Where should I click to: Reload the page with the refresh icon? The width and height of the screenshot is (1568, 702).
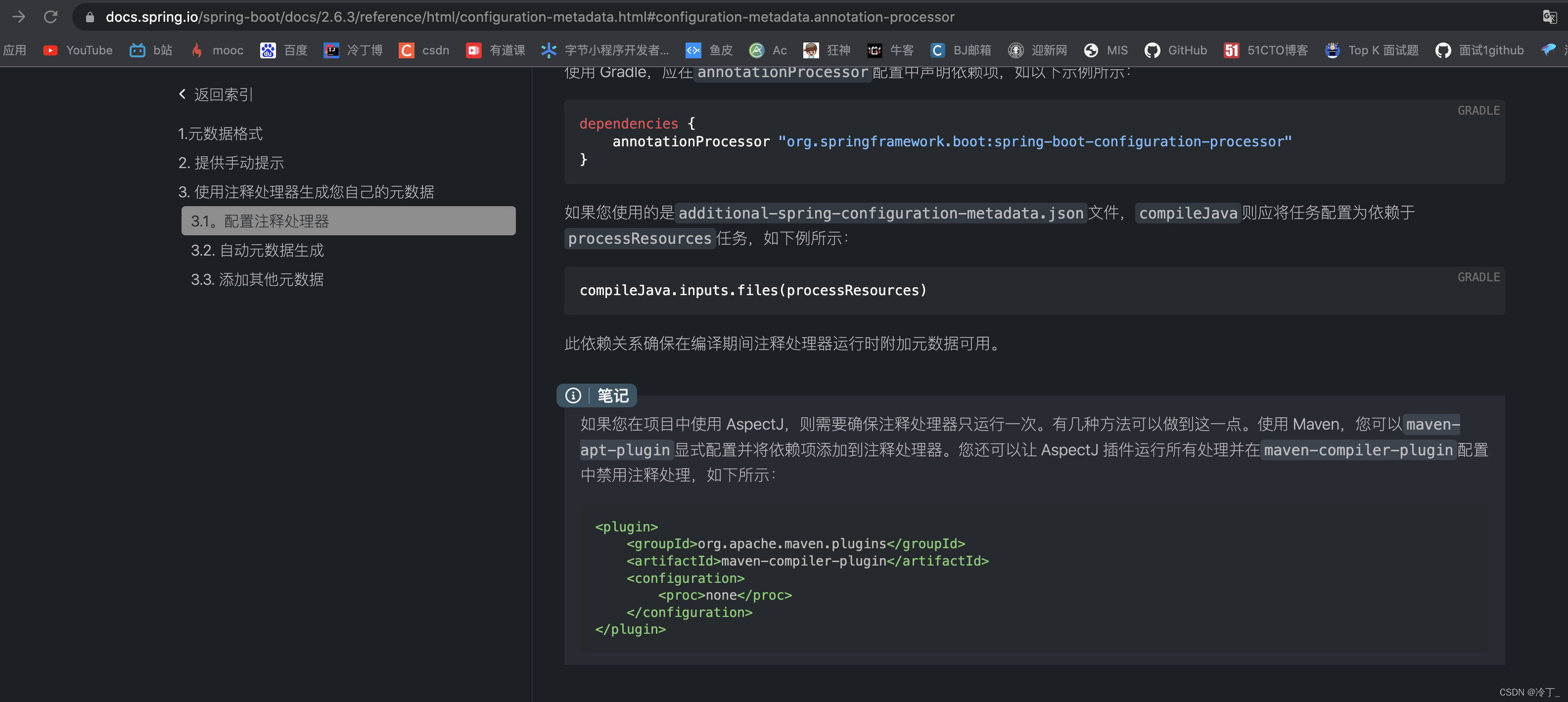(x=50, y=16)
